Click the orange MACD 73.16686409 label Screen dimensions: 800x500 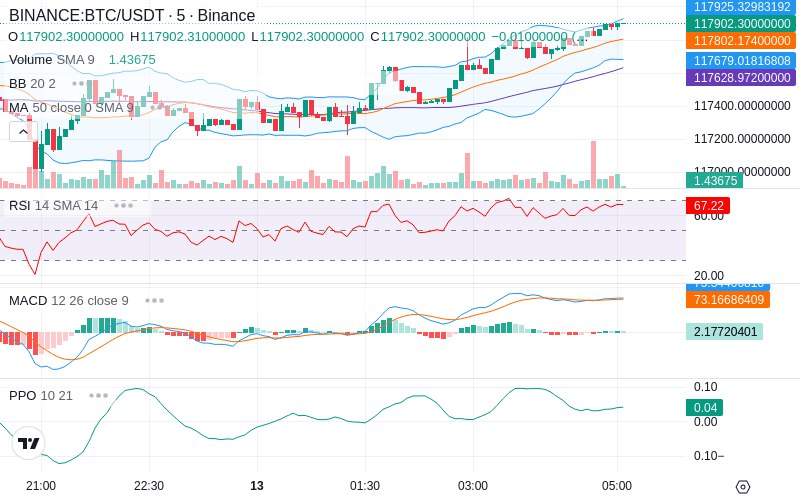point(728,299)
